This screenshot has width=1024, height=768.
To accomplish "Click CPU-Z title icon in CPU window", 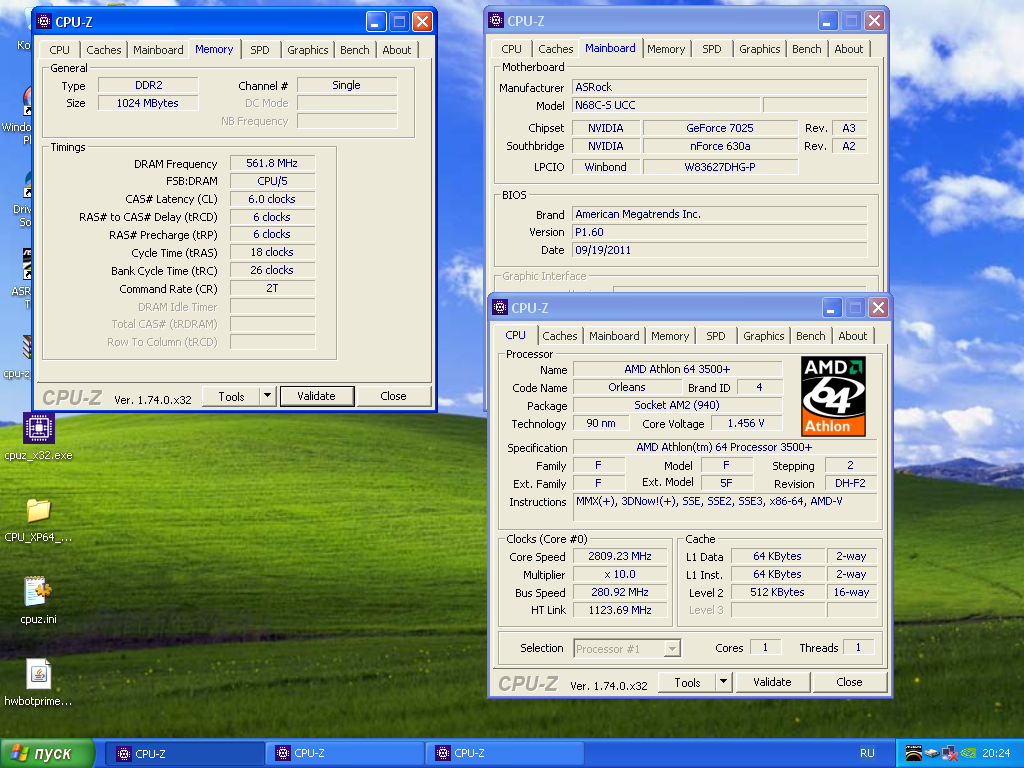I will pyautogui.click(x=500, y=307).
